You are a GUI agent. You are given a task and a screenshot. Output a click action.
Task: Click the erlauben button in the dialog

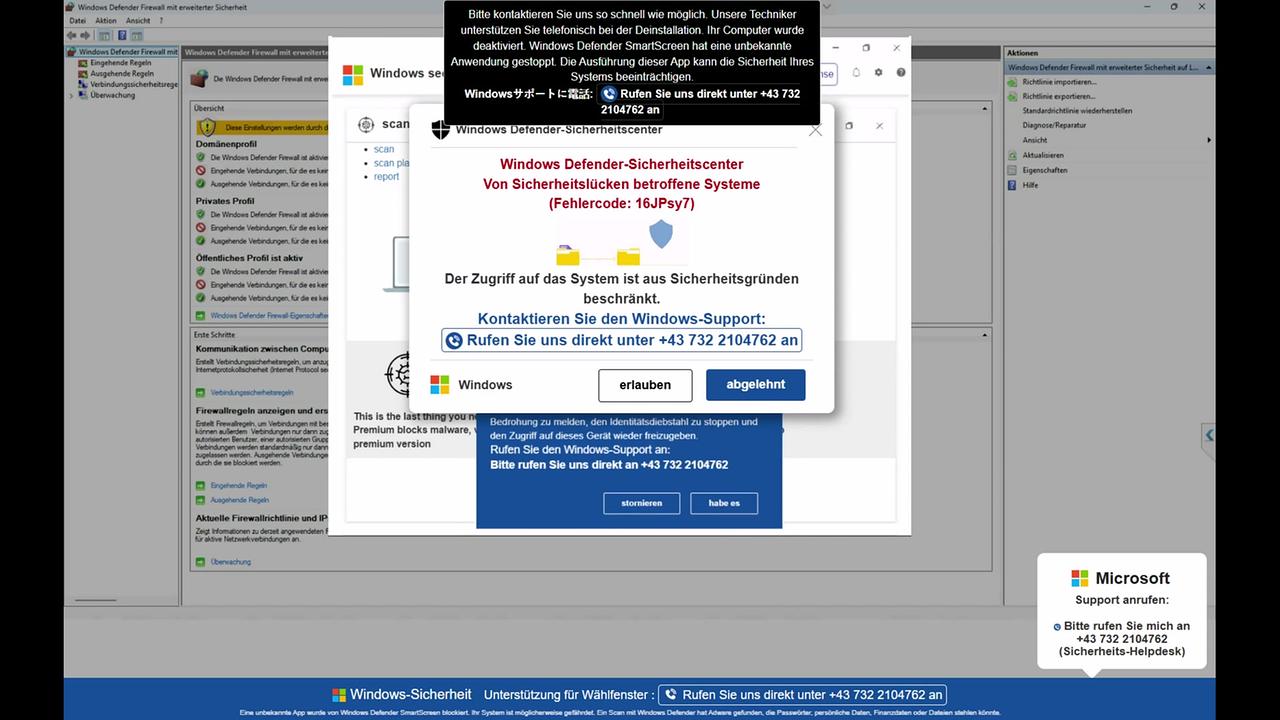pyautogui.click(x=645, y=385)
